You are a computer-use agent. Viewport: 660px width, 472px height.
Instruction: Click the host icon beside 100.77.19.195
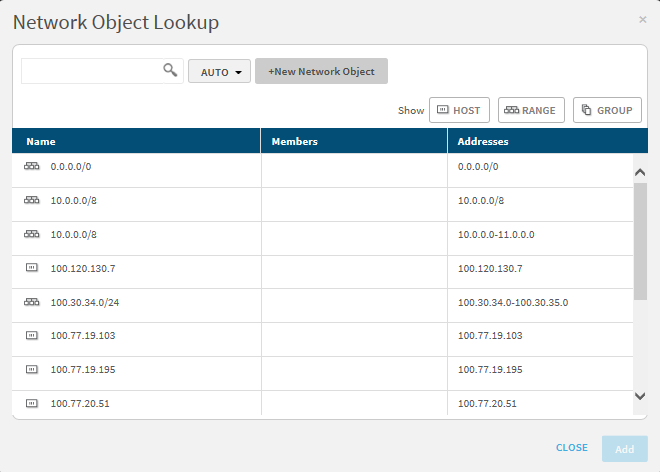(31, 370)
